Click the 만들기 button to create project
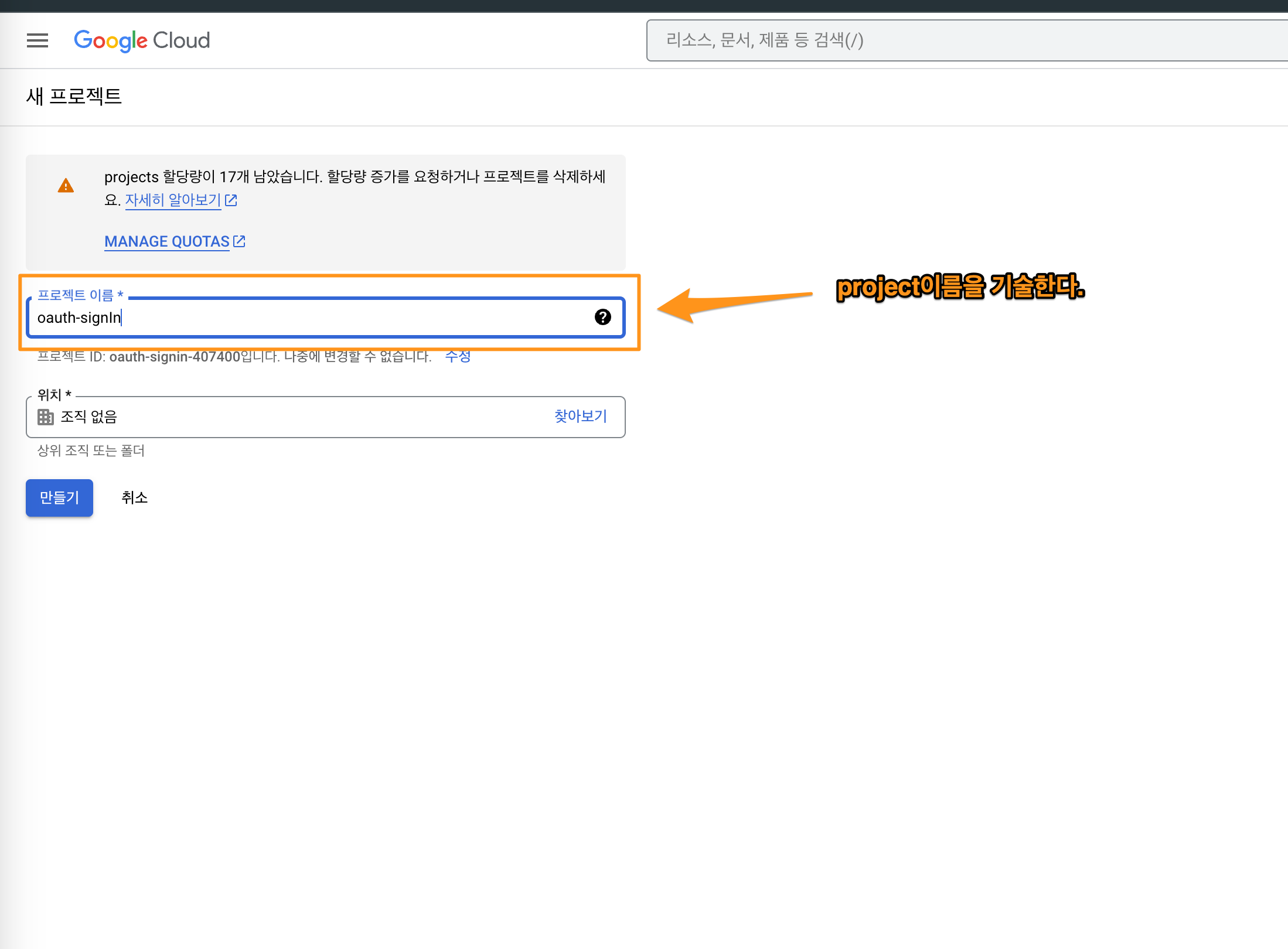The width and height of the screenshot is (1288, 949). point(59,497)
